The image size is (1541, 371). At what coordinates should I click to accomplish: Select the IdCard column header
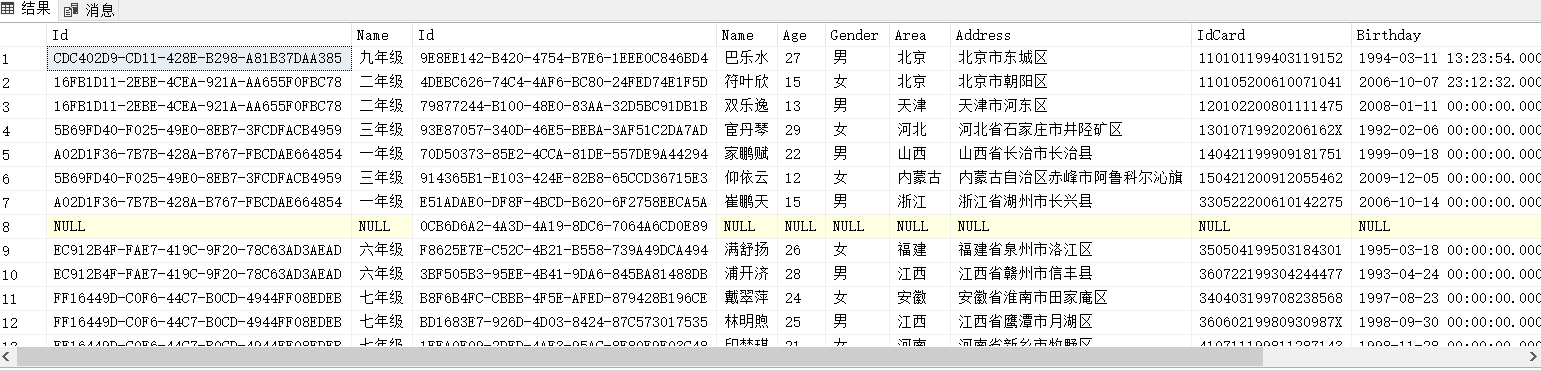tap(1272, 35)
